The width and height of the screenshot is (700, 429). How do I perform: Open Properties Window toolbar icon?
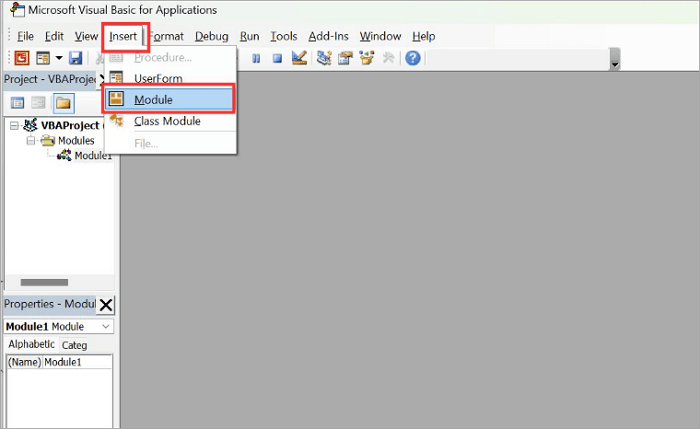tap(345, 58)
